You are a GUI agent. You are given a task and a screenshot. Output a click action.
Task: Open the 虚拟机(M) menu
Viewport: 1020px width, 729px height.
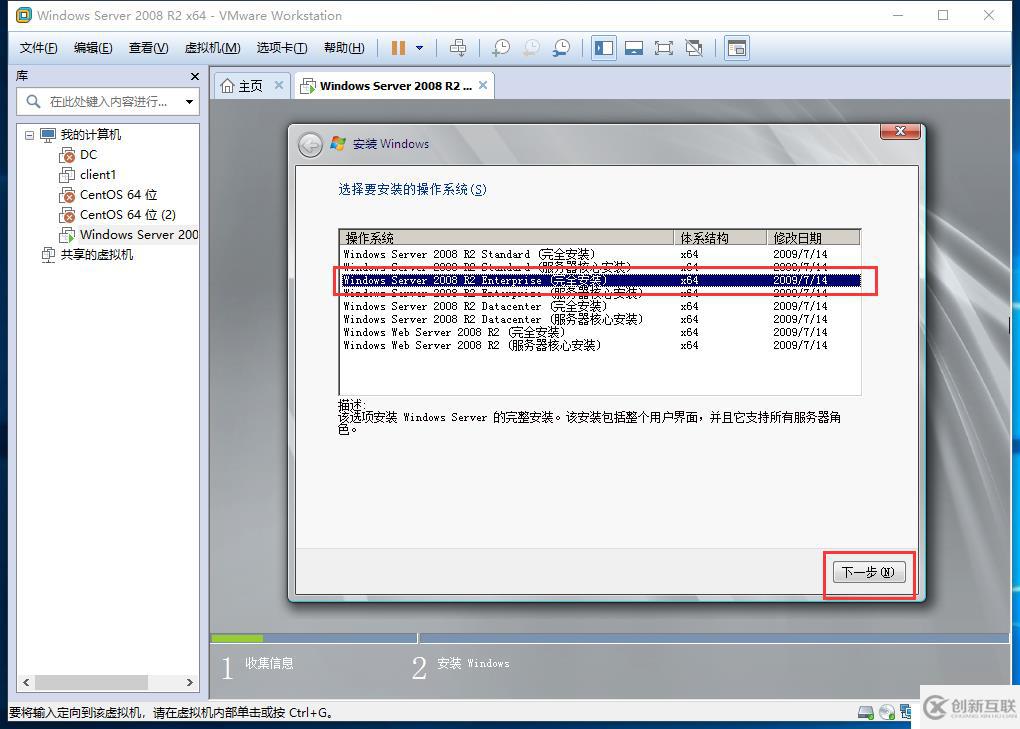pos(213,47)
